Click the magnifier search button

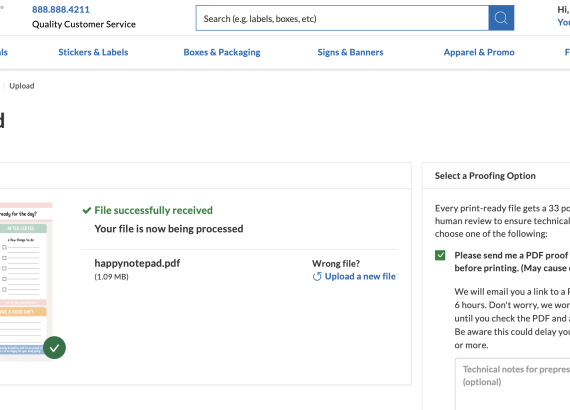[x=501, y=18]
